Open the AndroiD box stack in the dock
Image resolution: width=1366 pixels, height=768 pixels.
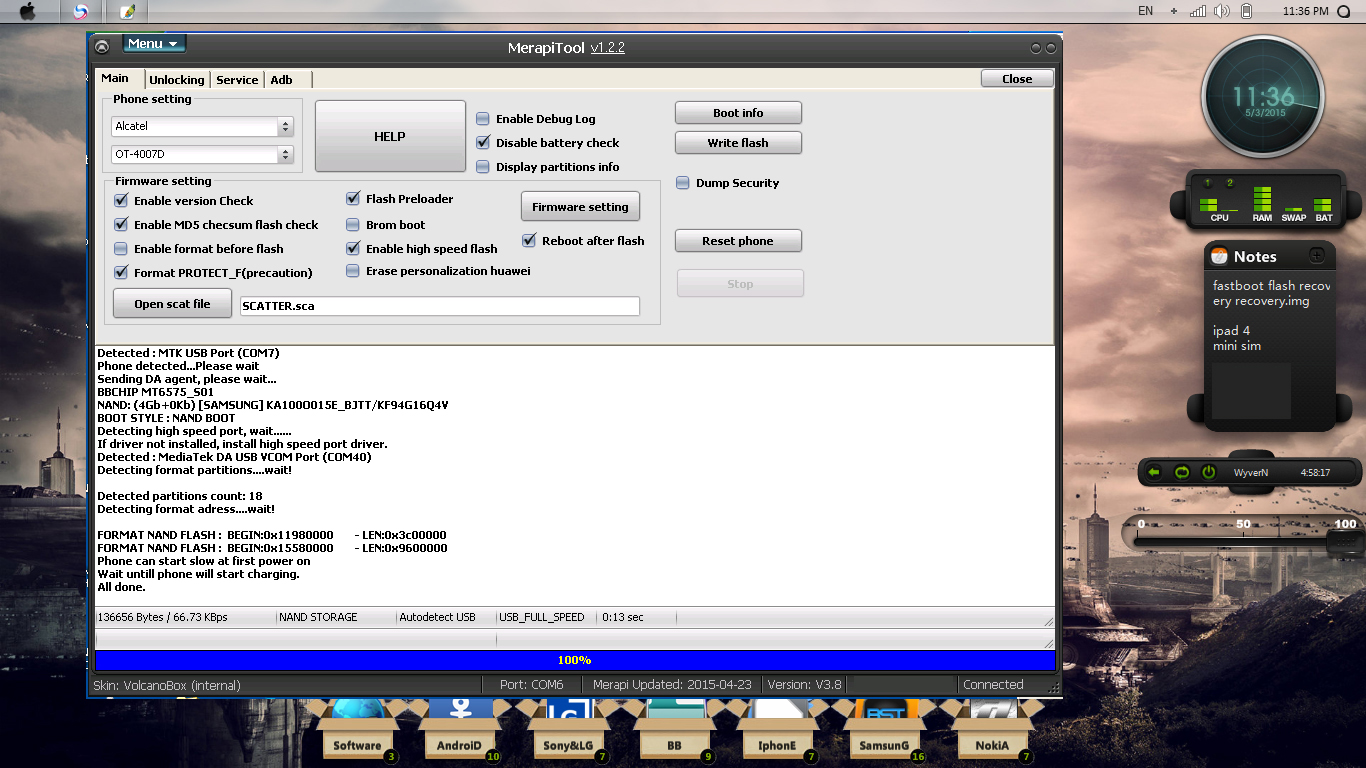(x=460, y=728)
